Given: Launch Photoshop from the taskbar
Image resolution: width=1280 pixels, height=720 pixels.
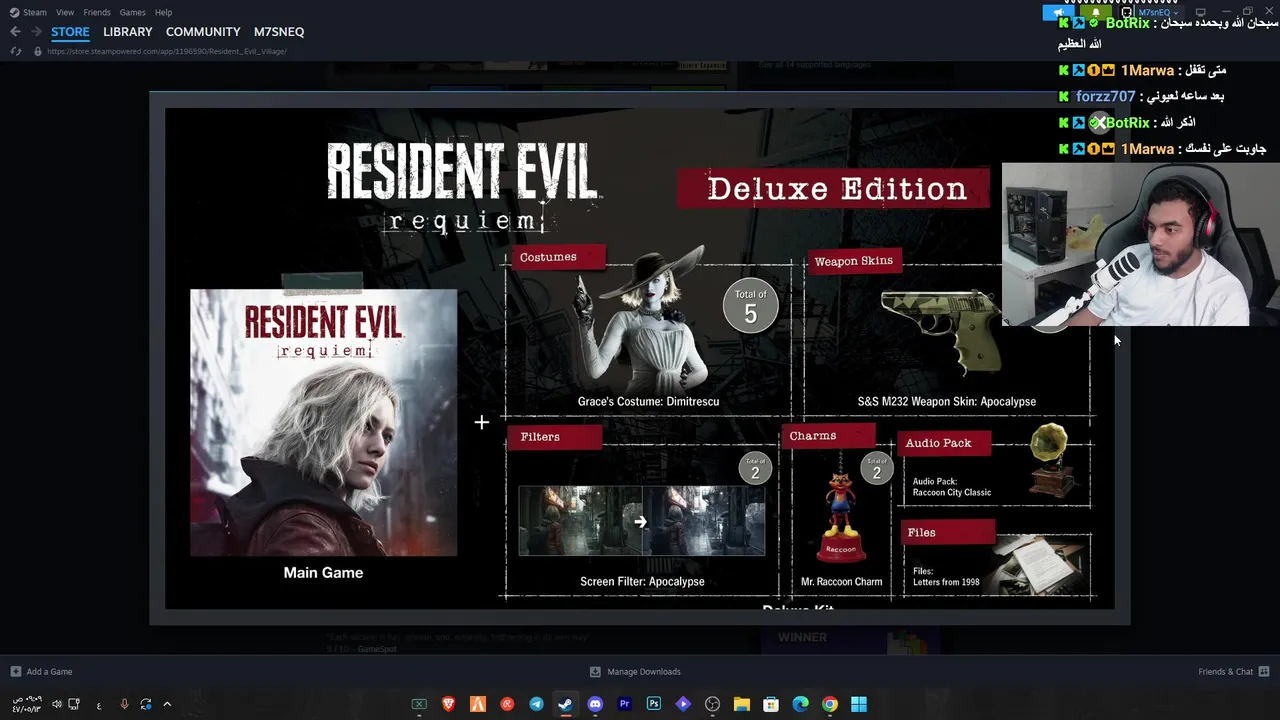Looking at the screenshot, I should pos(654,704).
